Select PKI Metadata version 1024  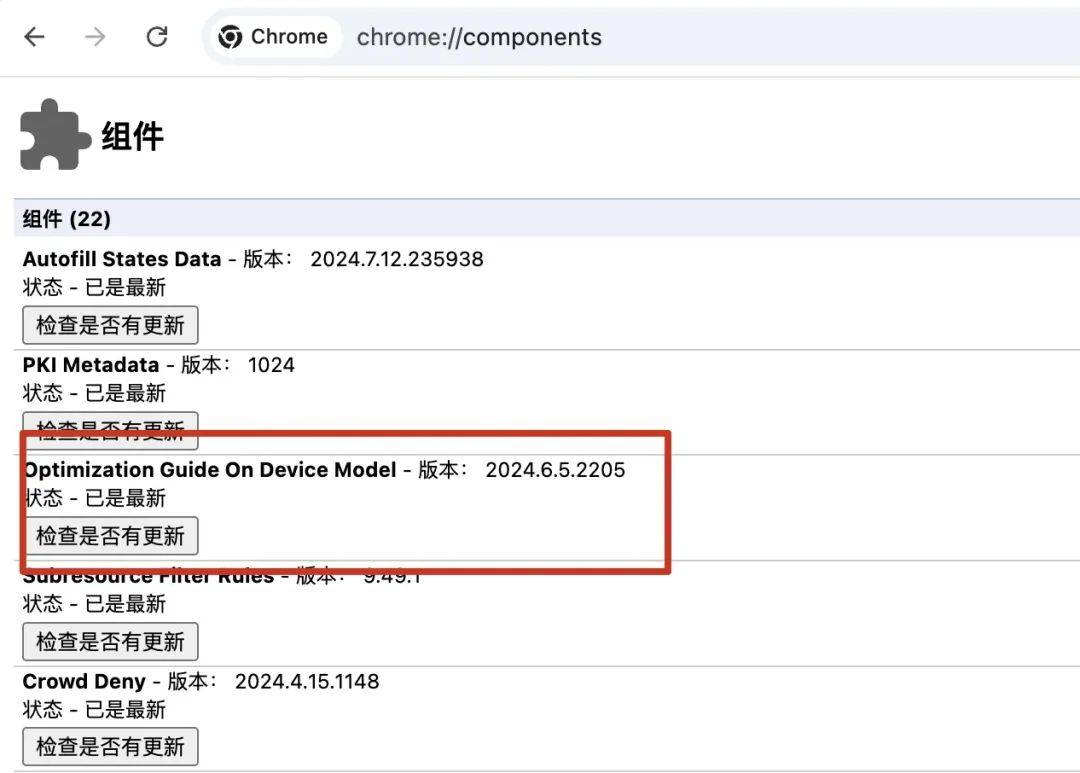pyautogui.click(x=271, y=364)
